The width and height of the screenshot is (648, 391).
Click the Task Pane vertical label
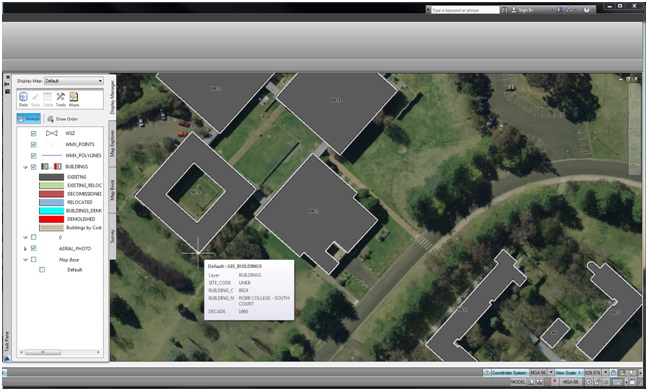click(7, 341)
